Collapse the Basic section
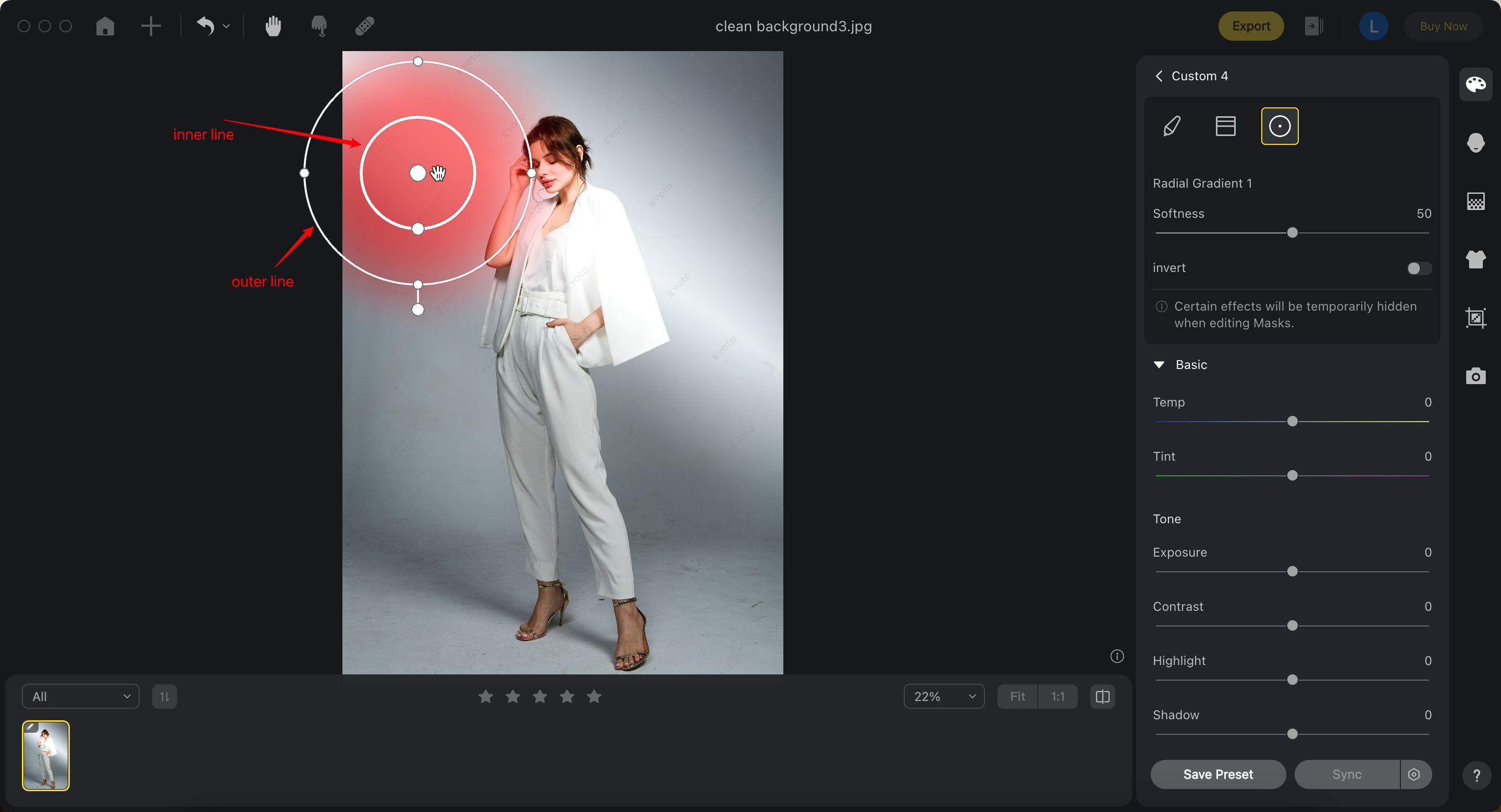This screenshot has width=1501, height=812. pos(1159,365)
